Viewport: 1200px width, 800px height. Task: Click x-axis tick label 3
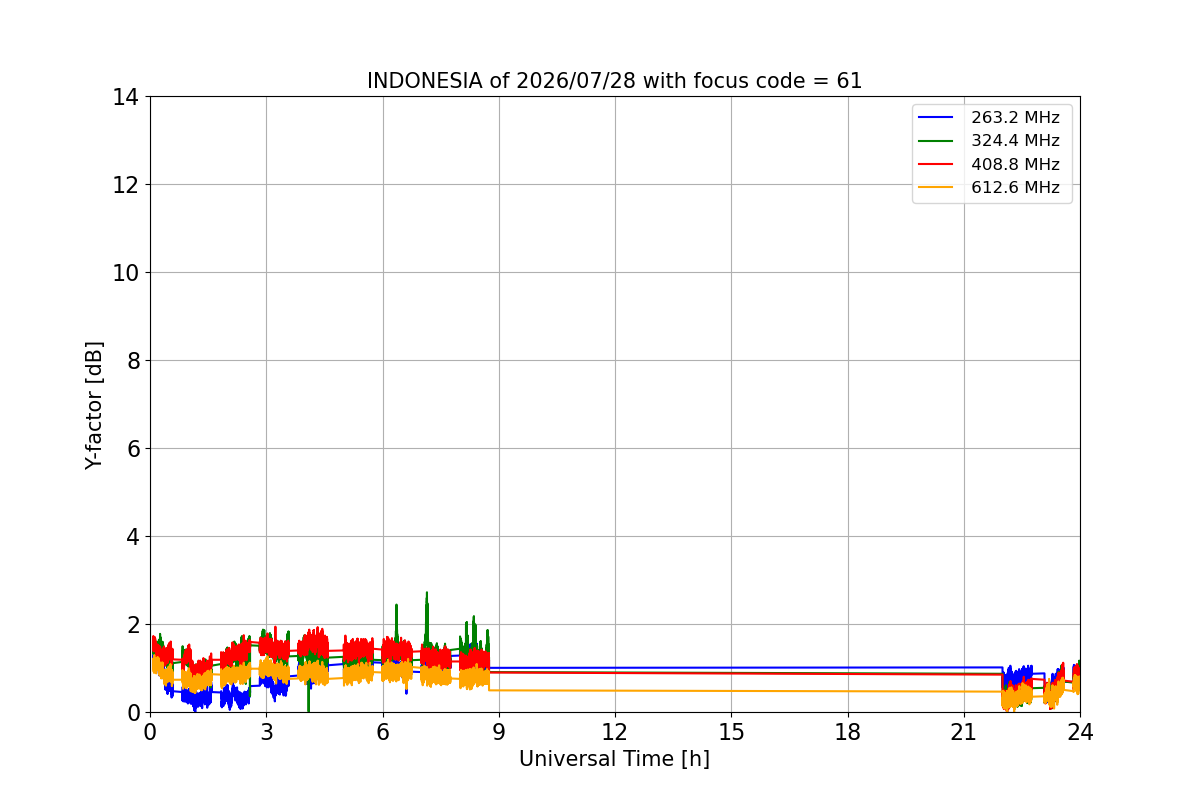point(266,731)
